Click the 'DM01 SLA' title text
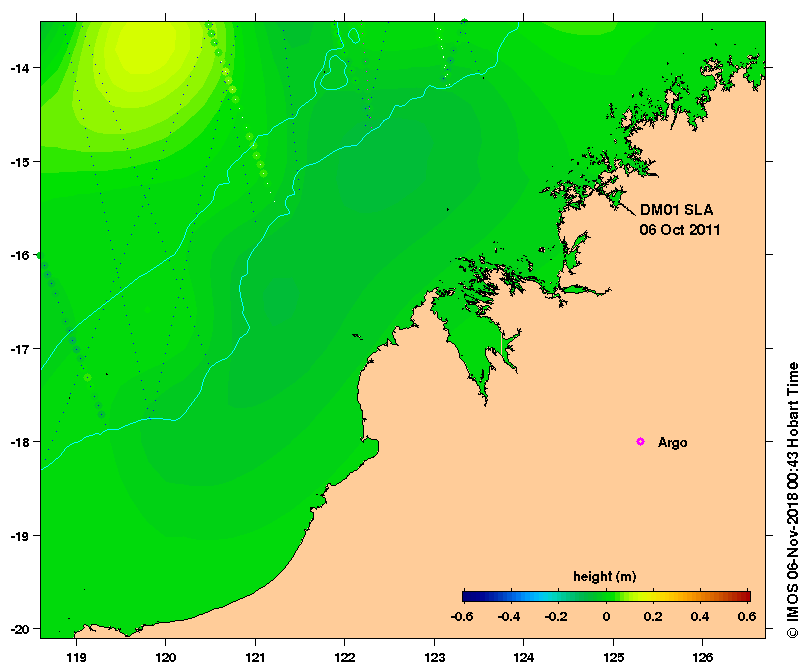The width and height of the screenshot is (809, 672). [676, 210]
